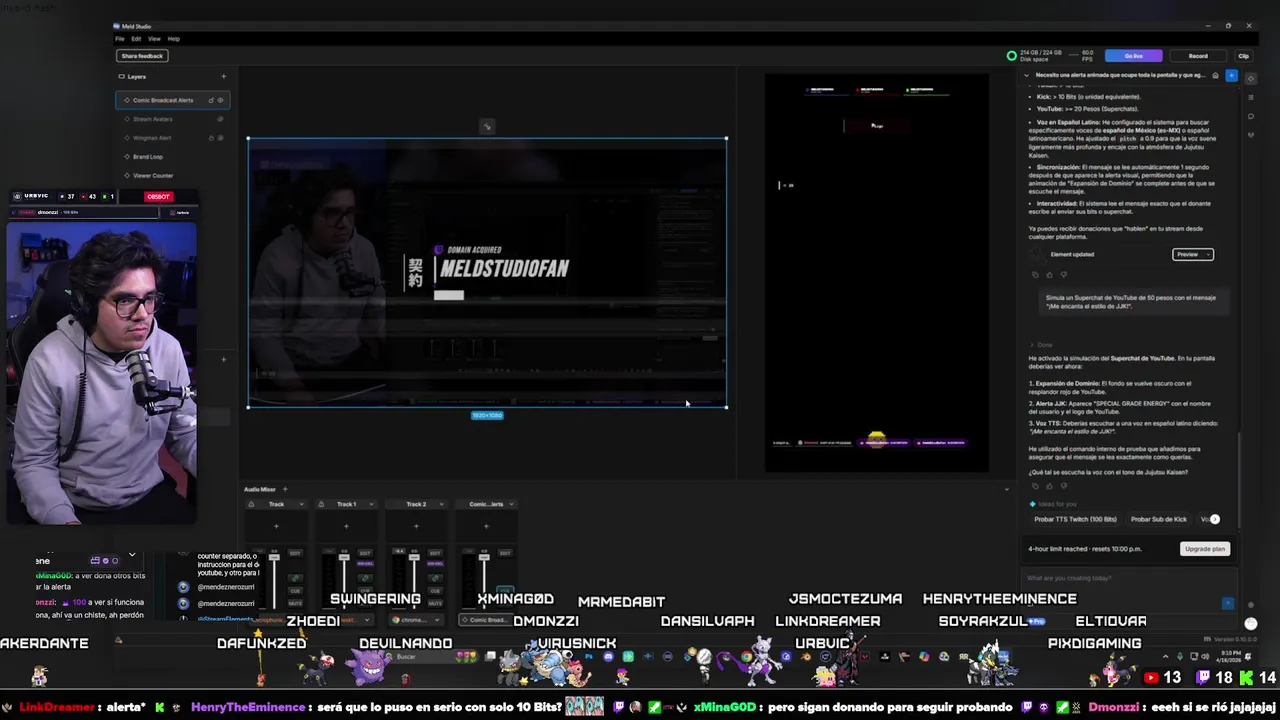Screen dimensions: 1280x720
Task: Click the Upgrade plan button
Action: pos(1204,549)
